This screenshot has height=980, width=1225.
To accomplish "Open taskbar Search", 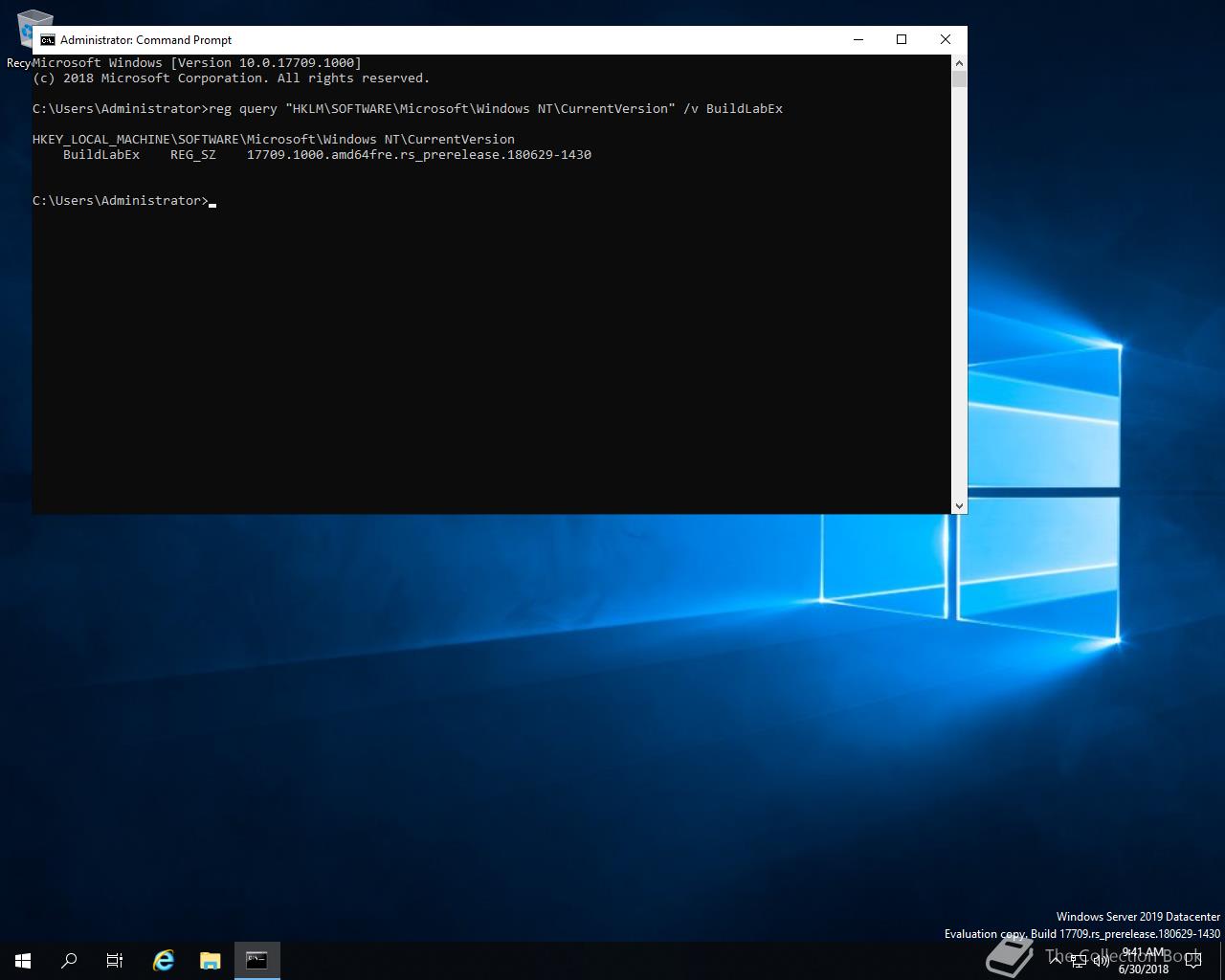I will 69,960.
